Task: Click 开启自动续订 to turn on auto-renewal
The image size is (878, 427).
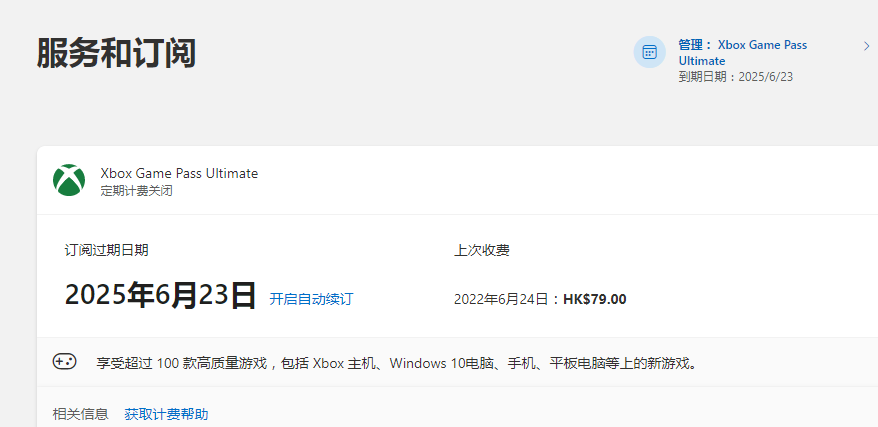Action: tap(311, 299)
